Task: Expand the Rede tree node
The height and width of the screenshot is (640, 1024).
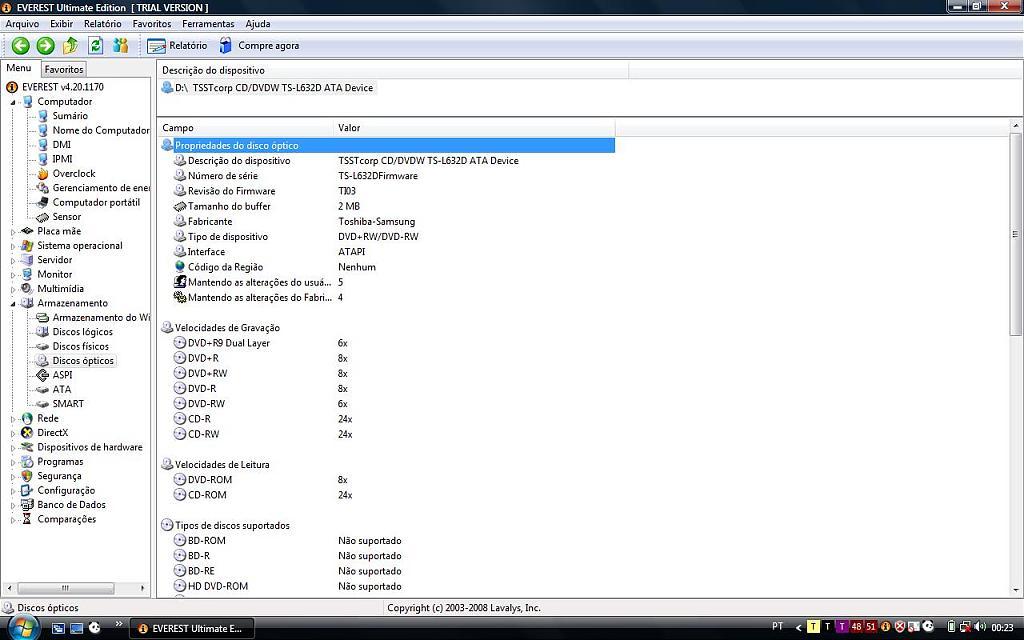Action: [x=12, y=419]
